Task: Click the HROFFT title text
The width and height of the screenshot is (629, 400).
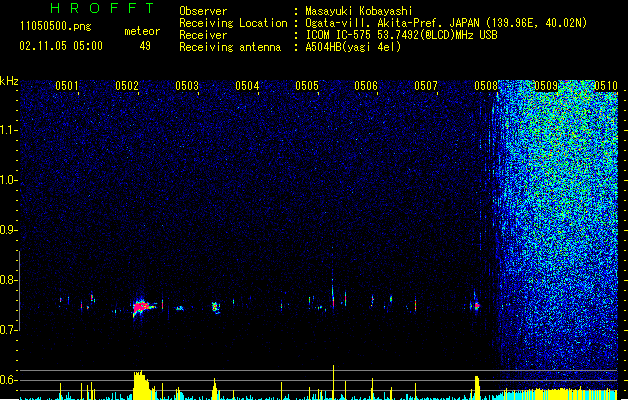Action: [102, 8]
